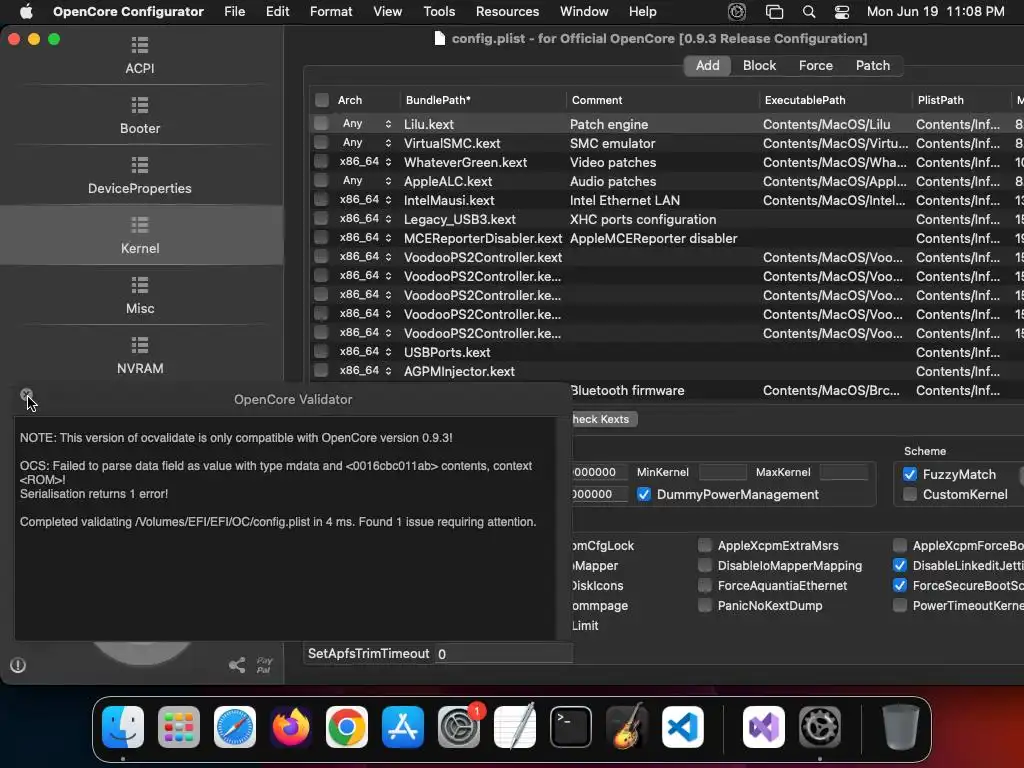Image resolution: width=1024 pixels, height=768 pixels.
Task: Change Arch selector for Lilu.kext
Action: pos(365,123)
